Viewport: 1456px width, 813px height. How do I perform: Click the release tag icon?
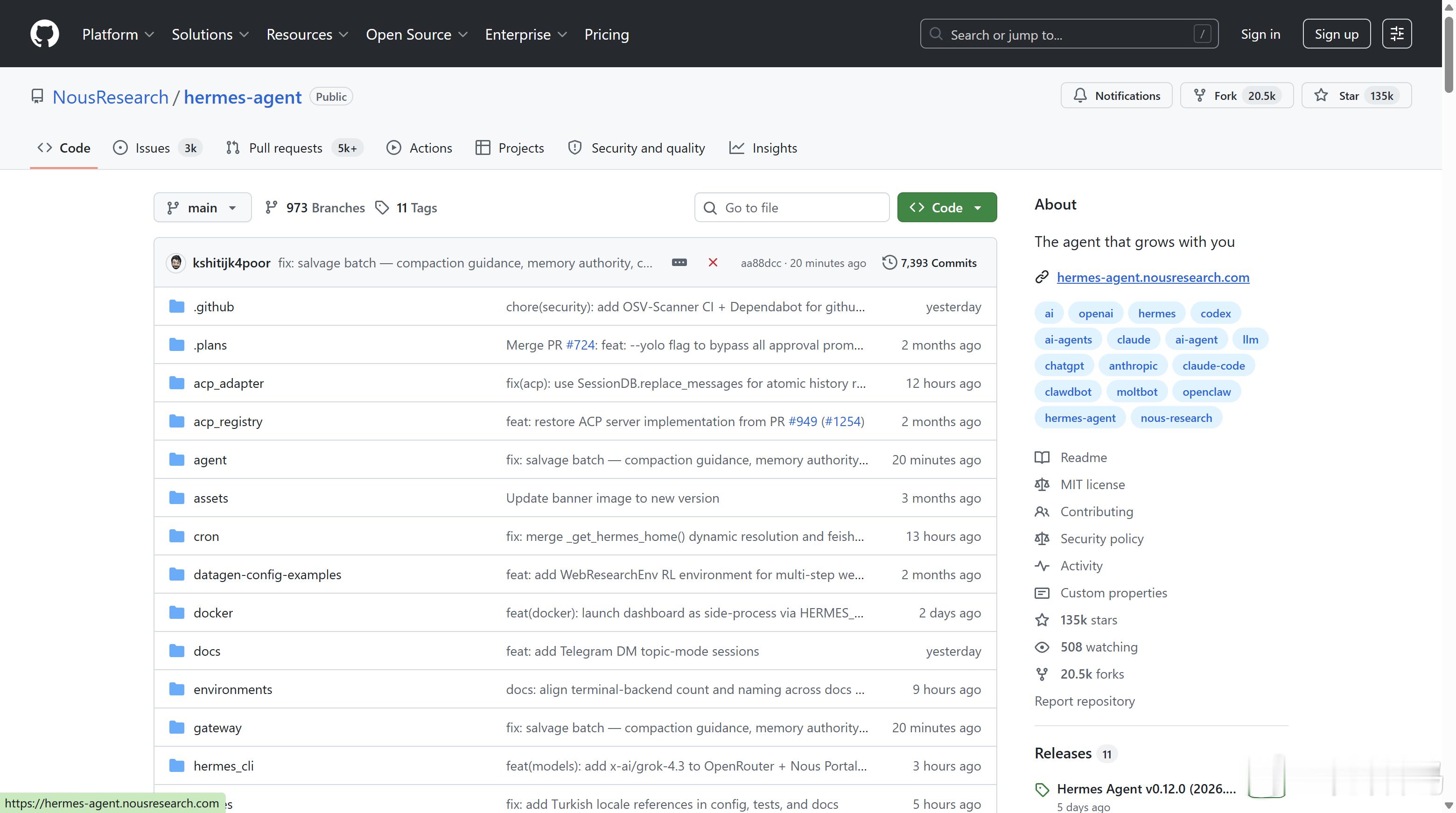1042,789
